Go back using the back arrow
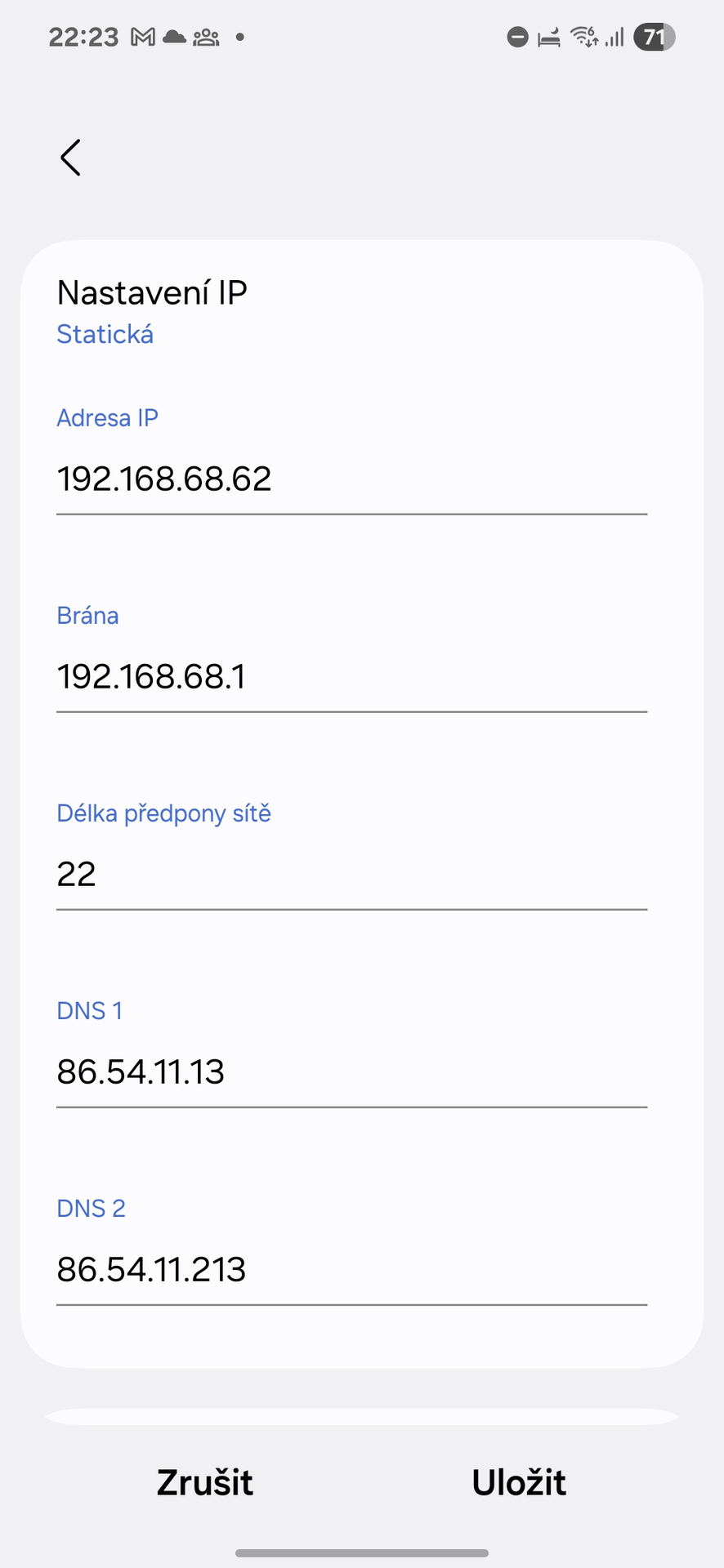The height and width of the screenshot is (1568, 724). coord(71,158)
